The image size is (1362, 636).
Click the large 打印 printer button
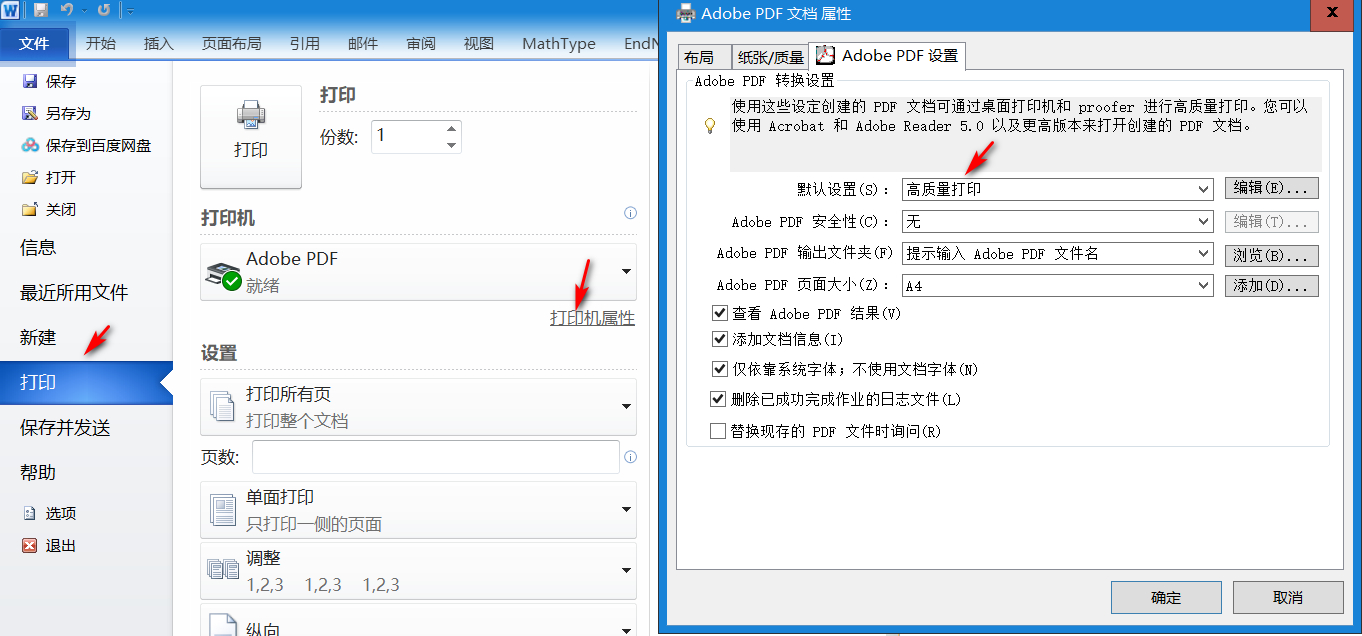(x=251, y=137)
